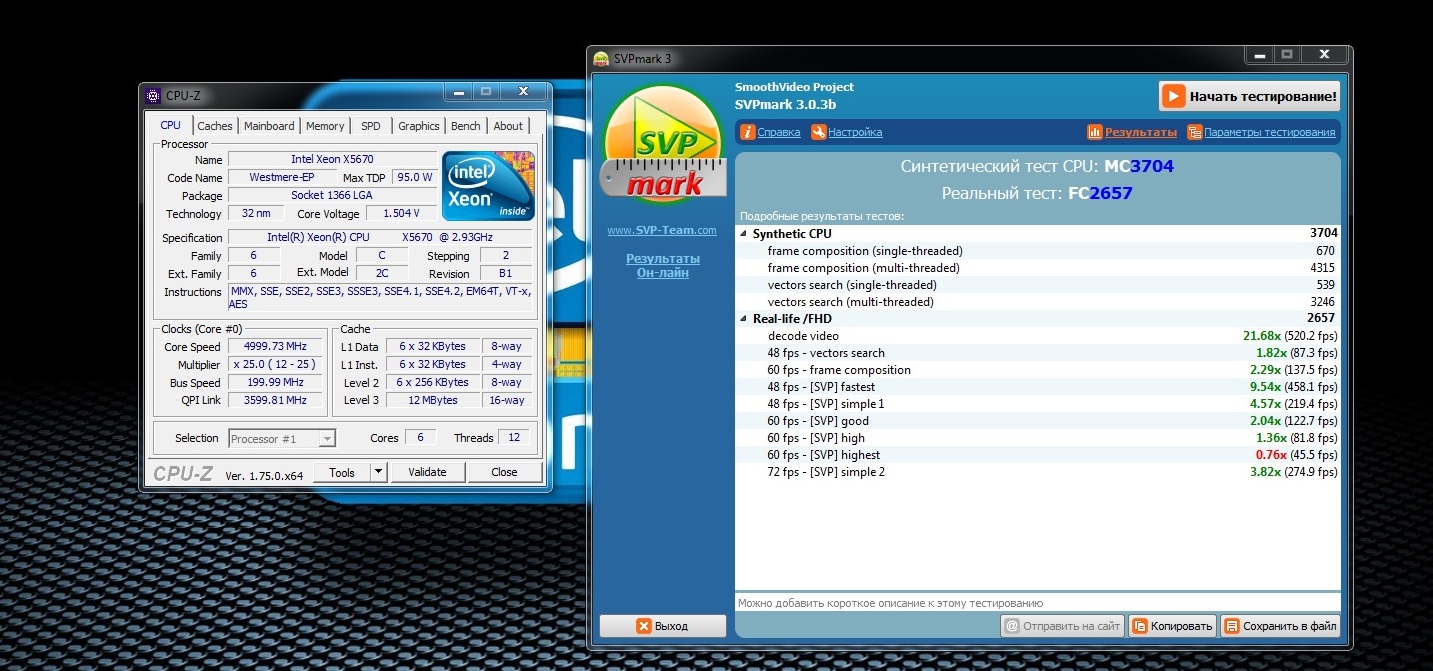Select 60 fps - frame composition row
1433x671 pixels.
pyautogui.click(x=1038, y=370)
